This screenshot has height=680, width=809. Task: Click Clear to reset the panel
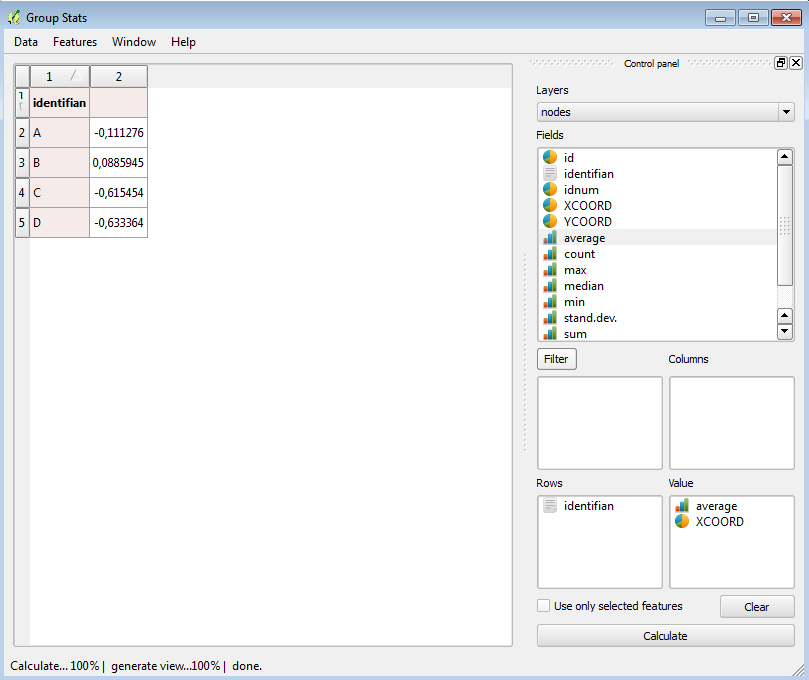[756, 606]
